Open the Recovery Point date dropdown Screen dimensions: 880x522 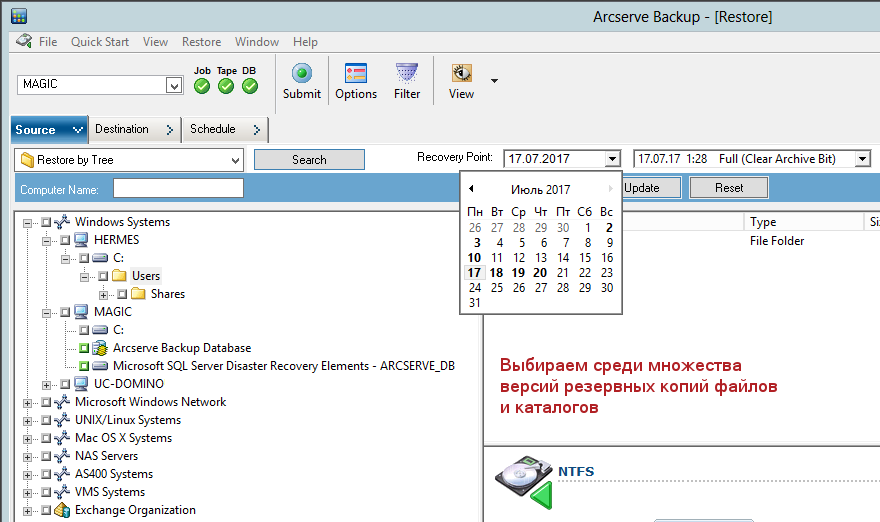[x=612, y=159]
